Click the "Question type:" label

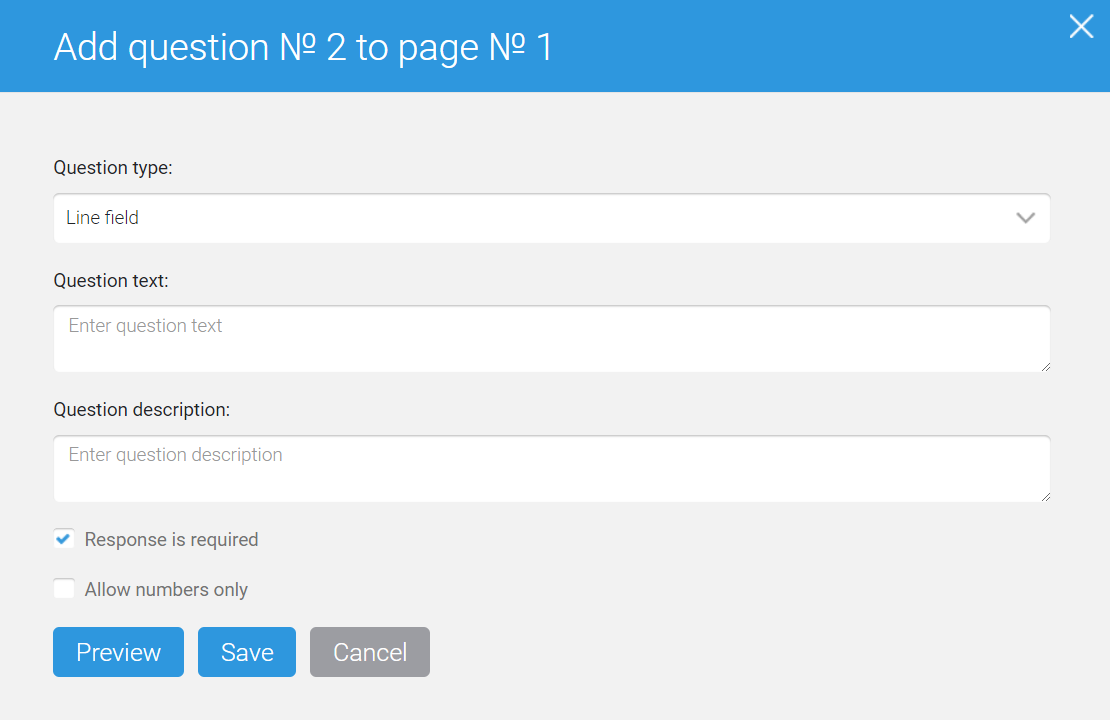point(113,168)
